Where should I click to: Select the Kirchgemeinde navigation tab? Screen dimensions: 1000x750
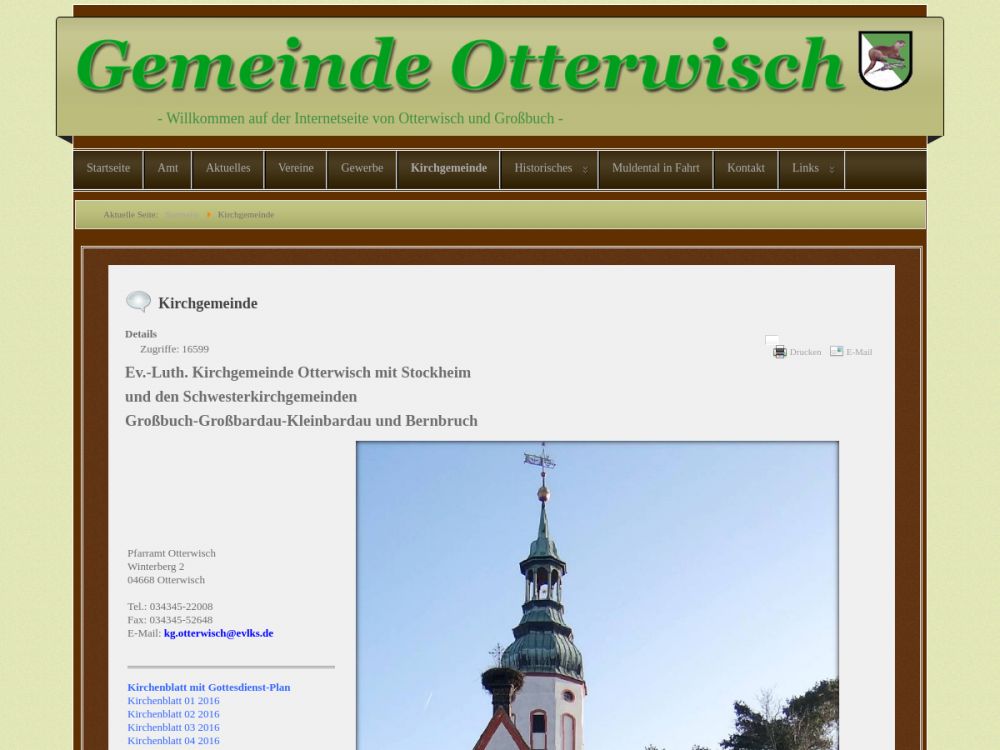[448, 168]
